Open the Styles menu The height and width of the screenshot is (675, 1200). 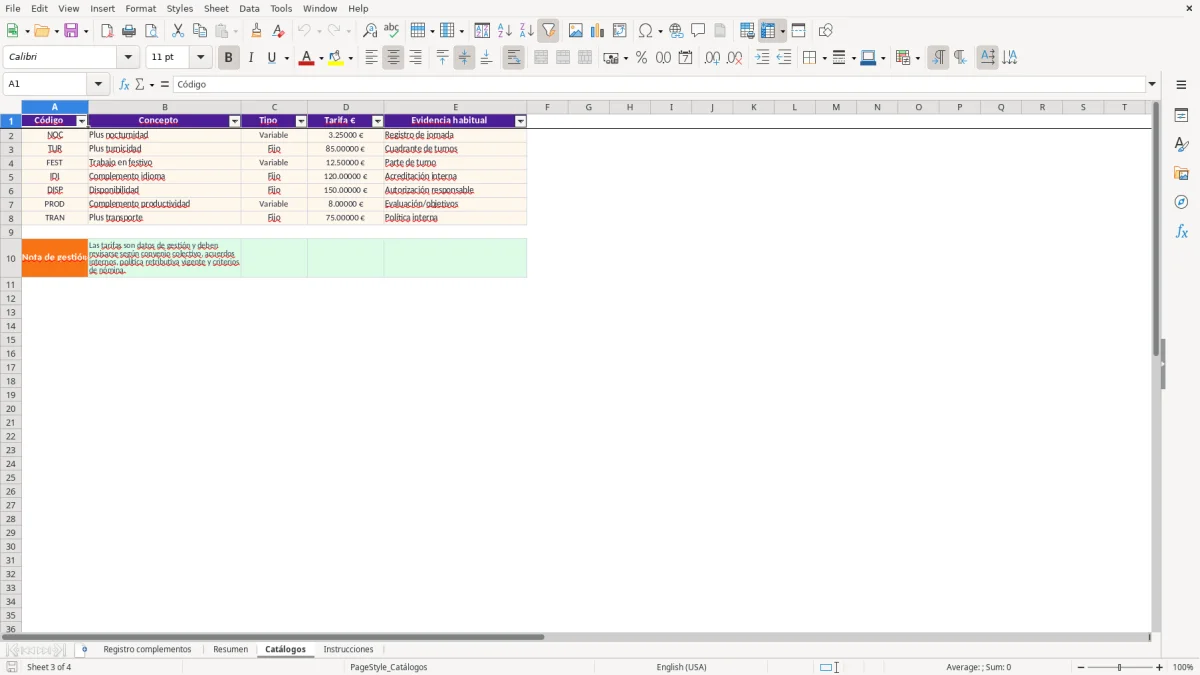point(180,8)
